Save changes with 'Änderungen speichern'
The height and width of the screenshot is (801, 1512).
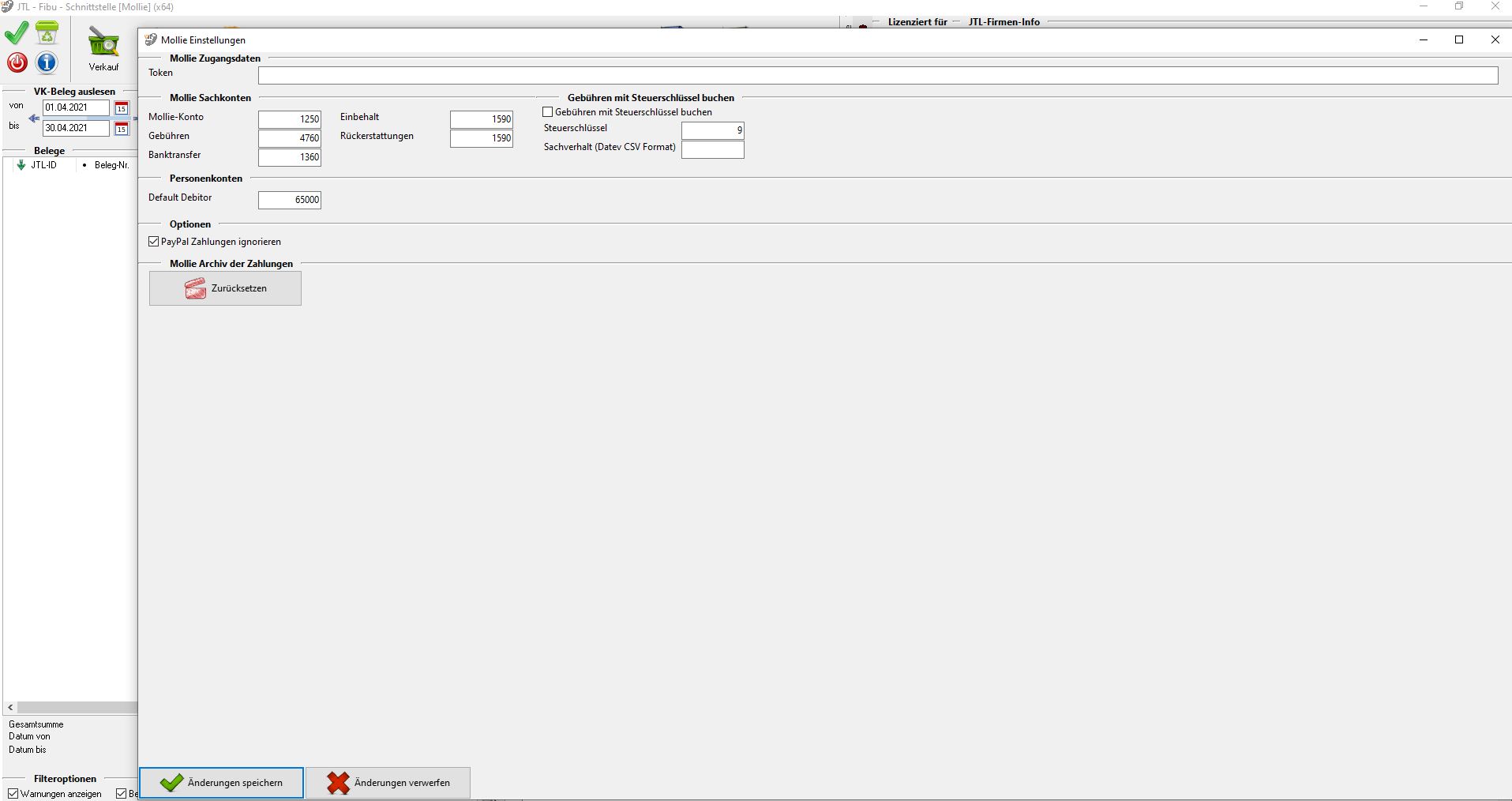point(222,783)
